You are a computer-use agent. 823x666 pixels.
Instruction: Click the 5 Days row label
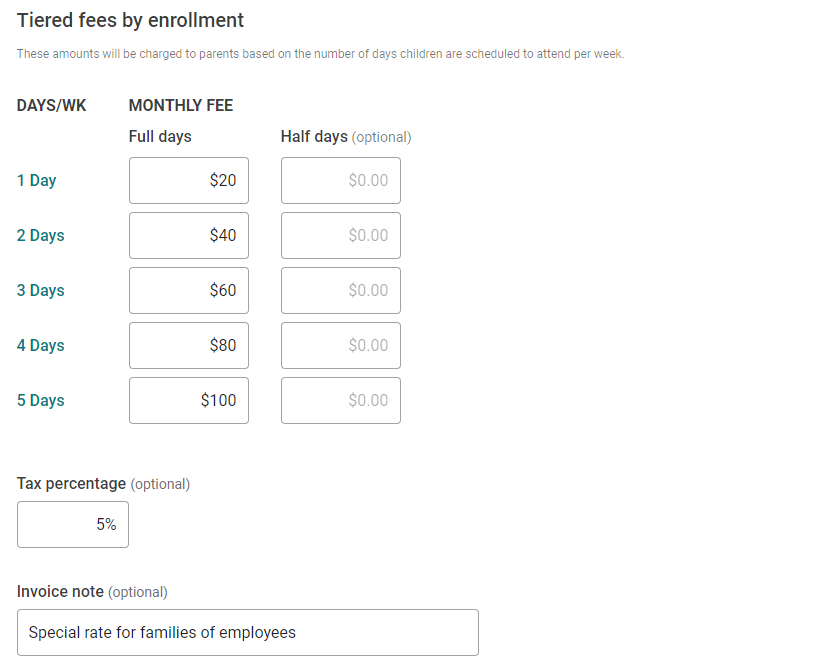[40, 400]
